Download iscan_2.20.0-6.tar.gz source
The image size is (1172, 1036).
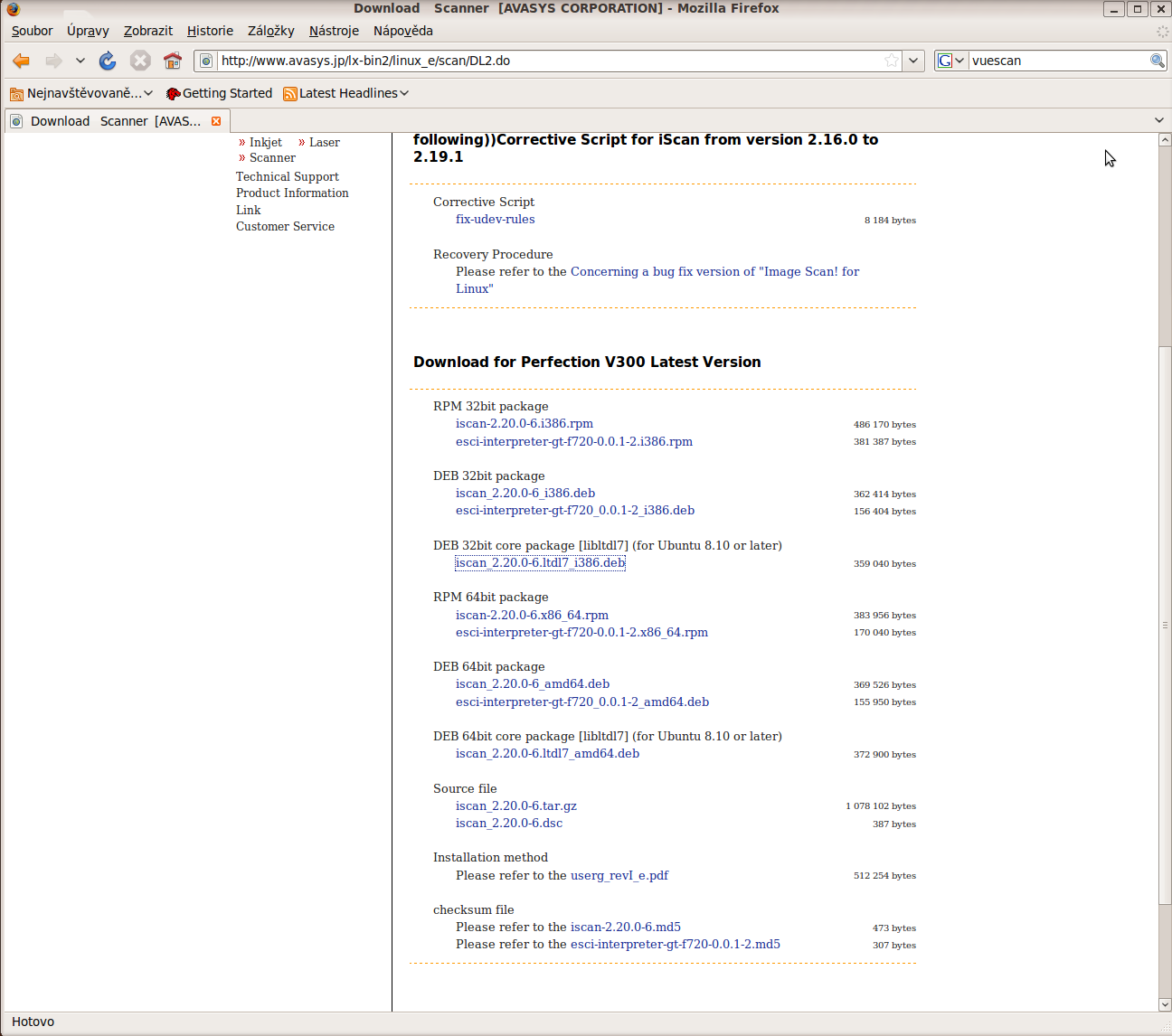click(516, 805)
